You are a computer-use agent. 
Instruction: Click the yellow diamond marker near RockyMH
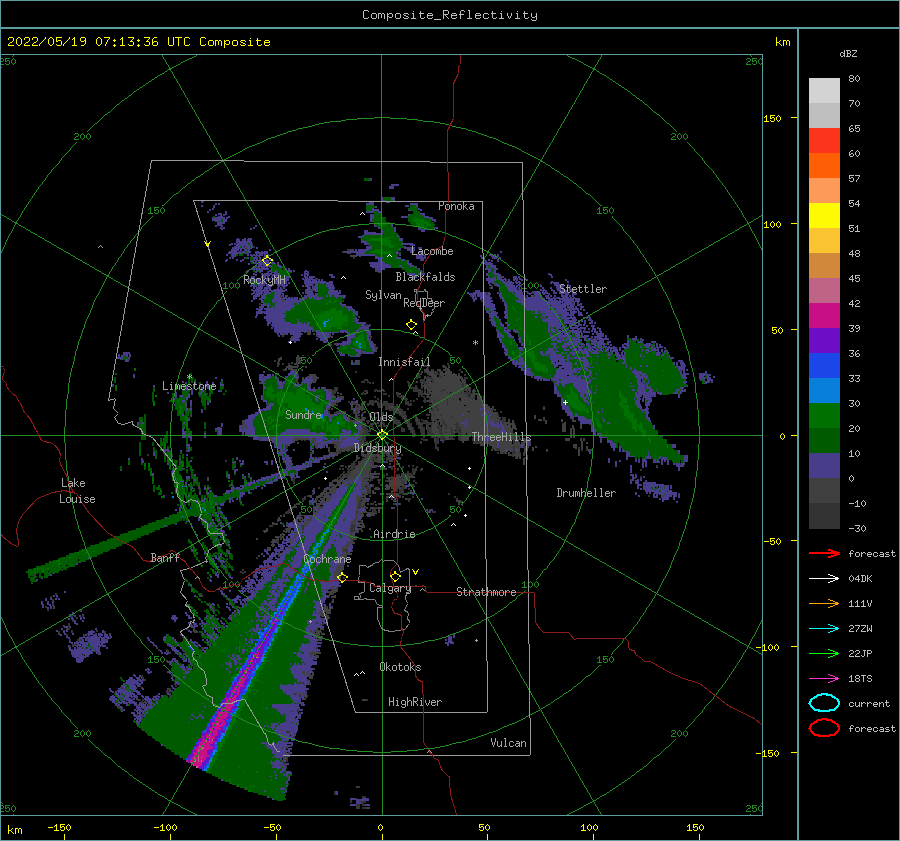[x=267, y=261]
